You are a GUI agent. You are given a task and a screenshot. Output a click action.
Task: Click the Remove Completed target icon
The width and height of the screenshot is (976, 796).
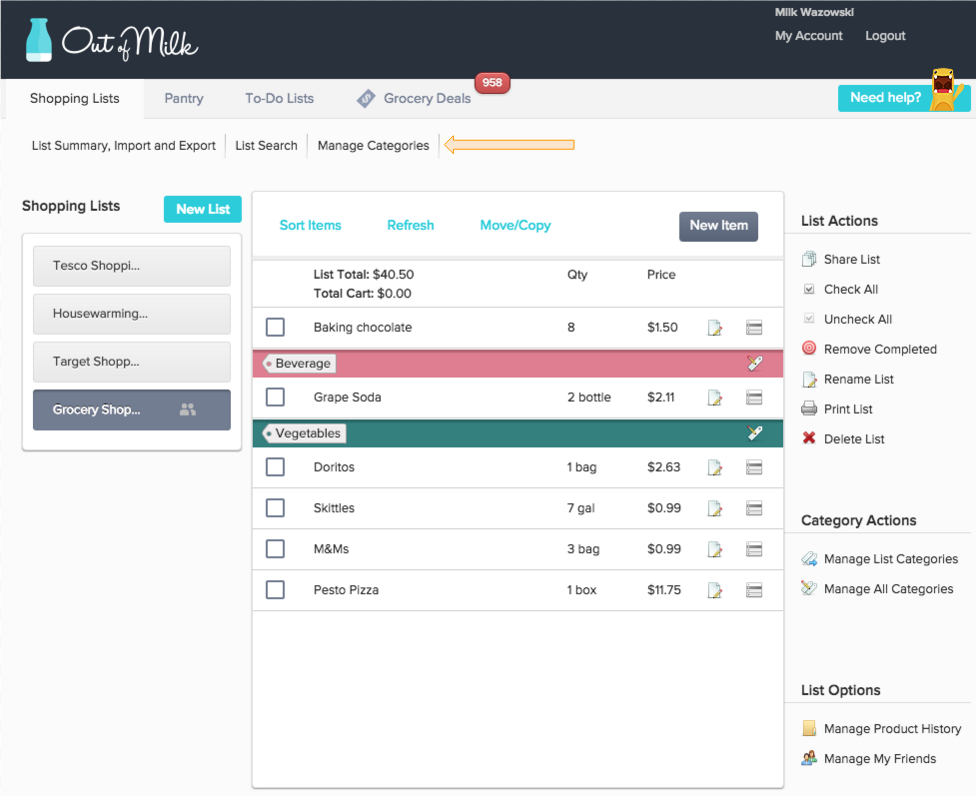pos(809,349)
